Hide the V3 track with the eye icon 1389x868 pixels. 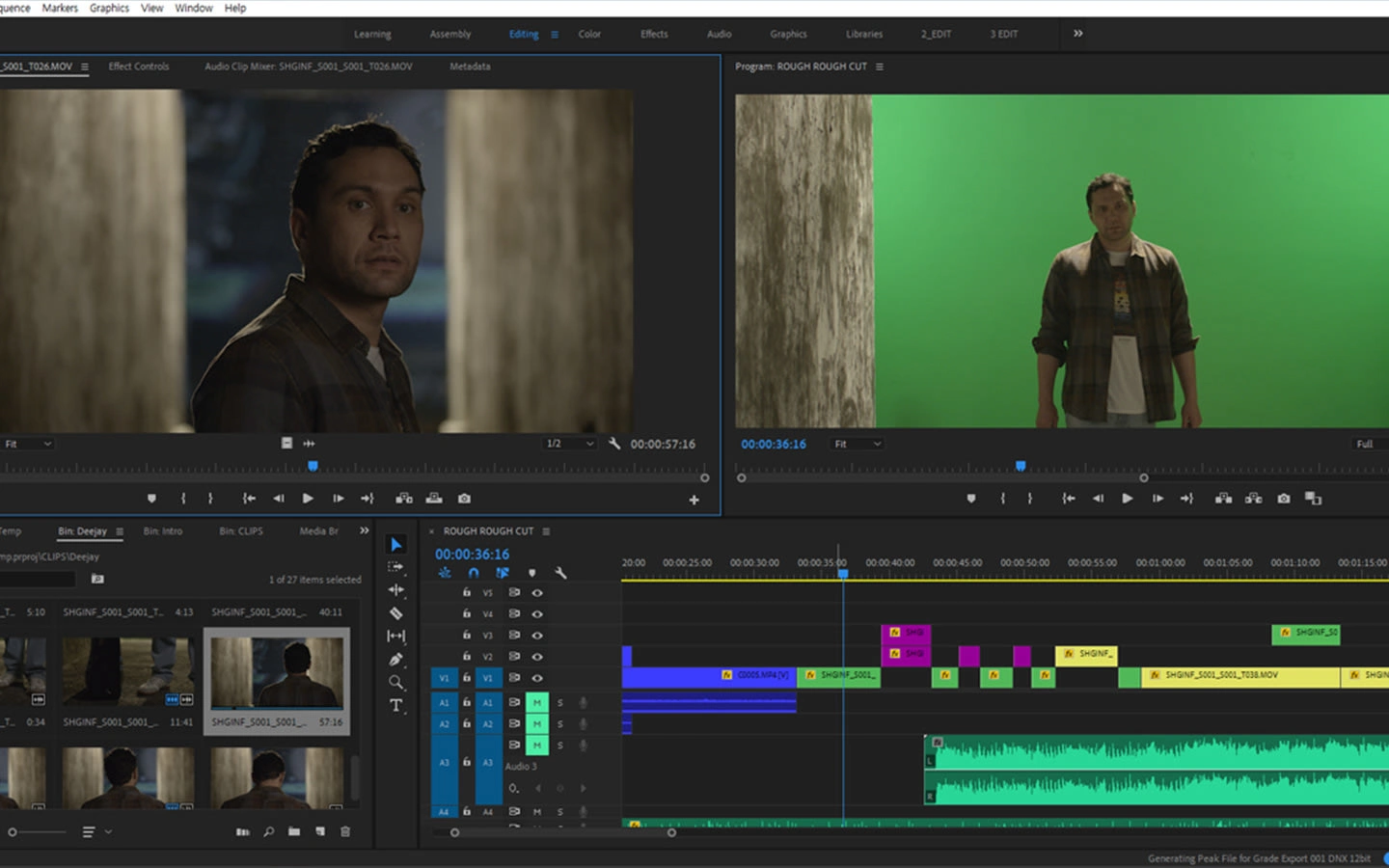tap(537, 636)
